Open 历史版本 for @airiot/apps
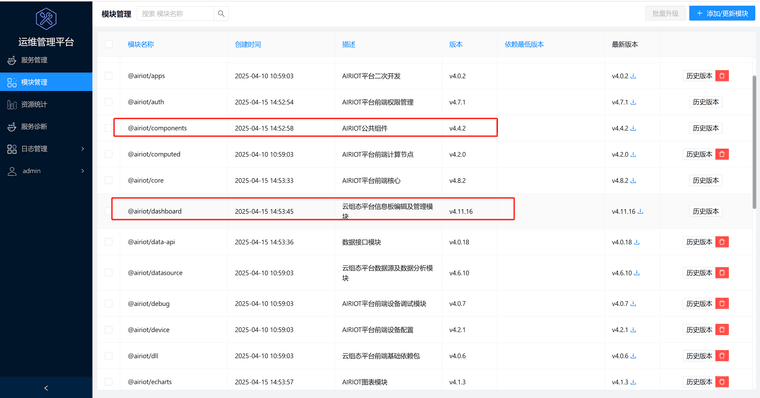The image size is (760, 398). (699, 76)
